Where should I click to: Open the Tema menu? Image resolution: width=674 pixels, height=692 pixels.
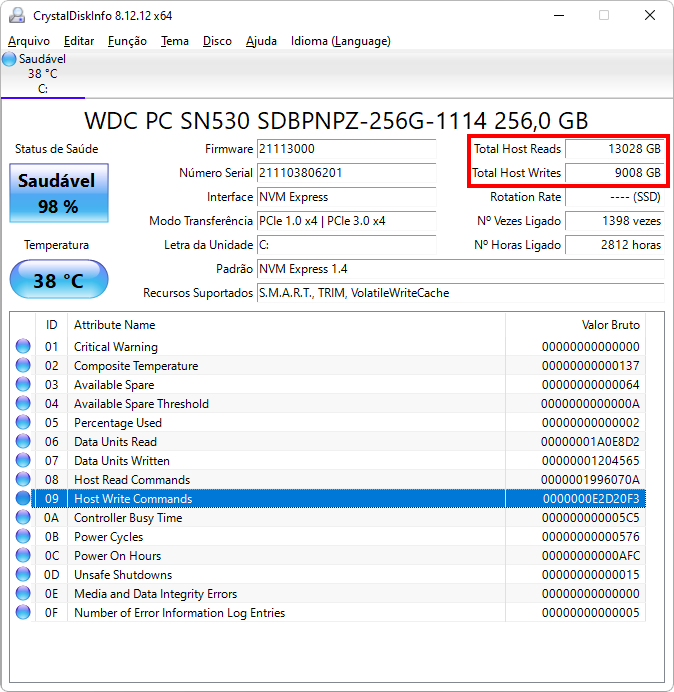pos(175,41)
